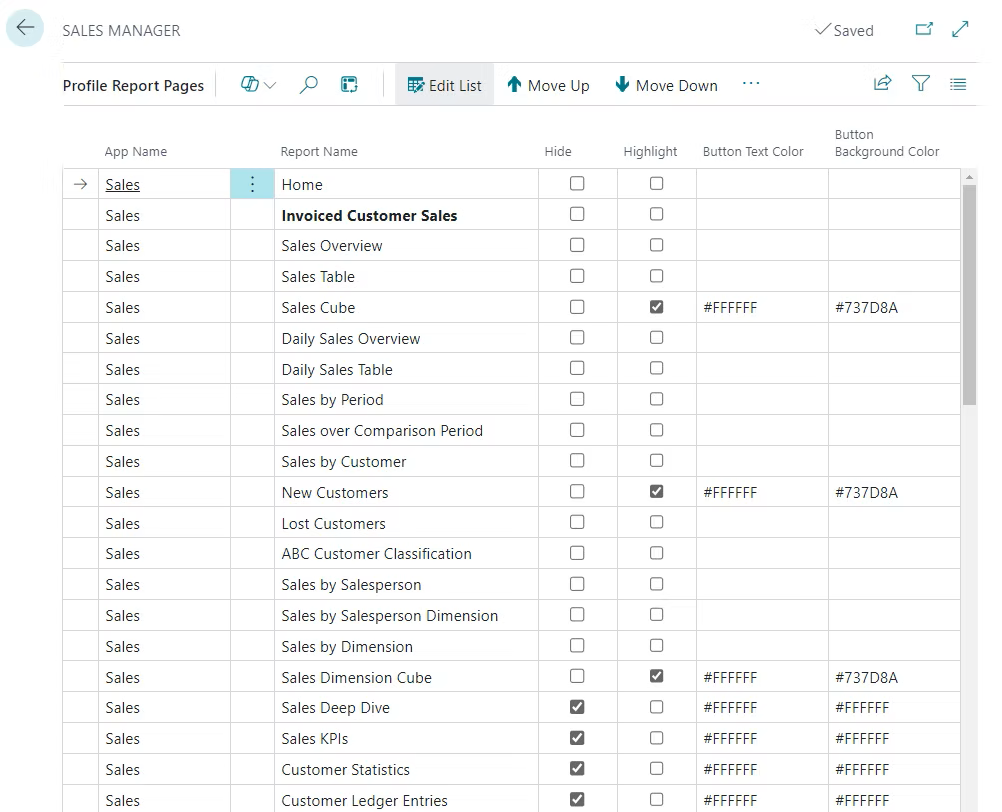Screen dimensions: 1002x812
Task: Click the share icon
Action: [x=883, y=83]
